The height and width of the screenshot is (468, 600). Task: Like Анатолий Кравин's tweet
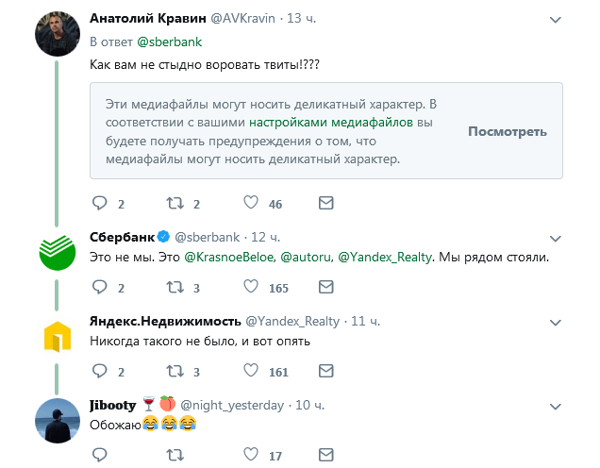tap(250, 204)
